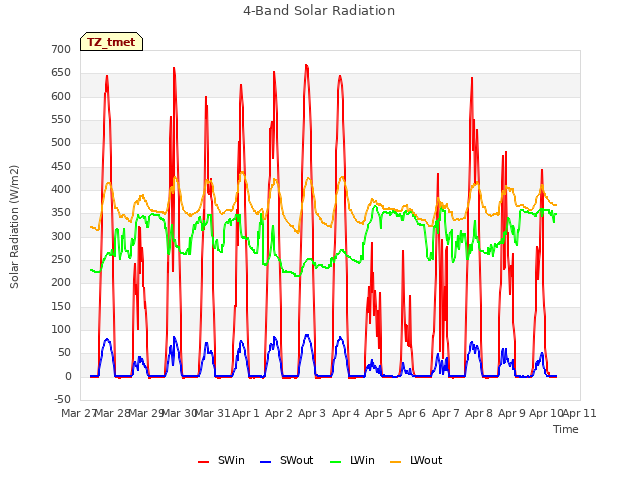Toggle the LWout legend entry

tap(416, 460)
